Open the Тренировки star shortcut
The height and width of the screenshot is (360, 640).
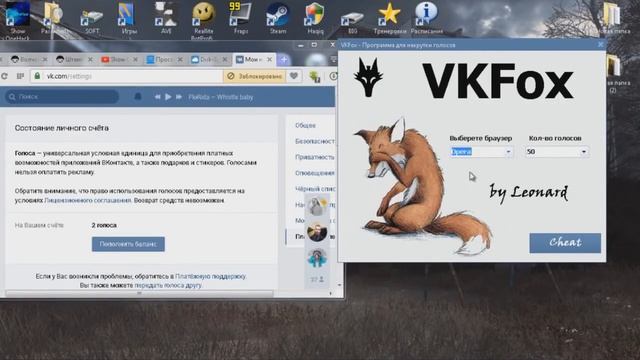coord(389,18)
